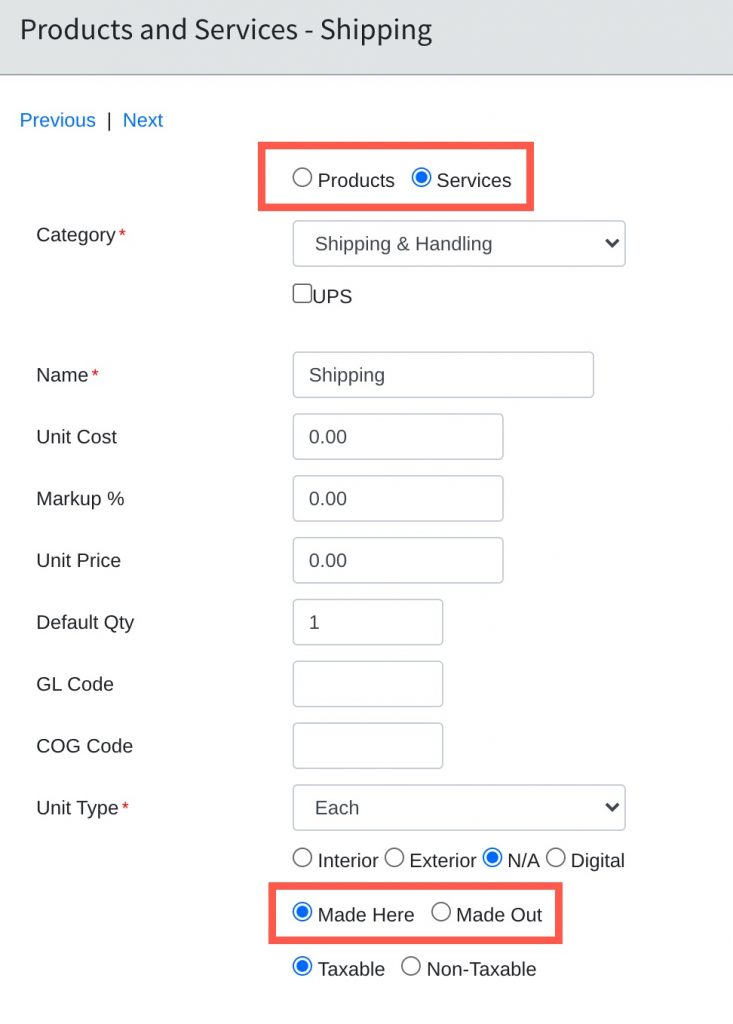Click the Markup % field
The image size is (733, 1024).
(397, 498)
